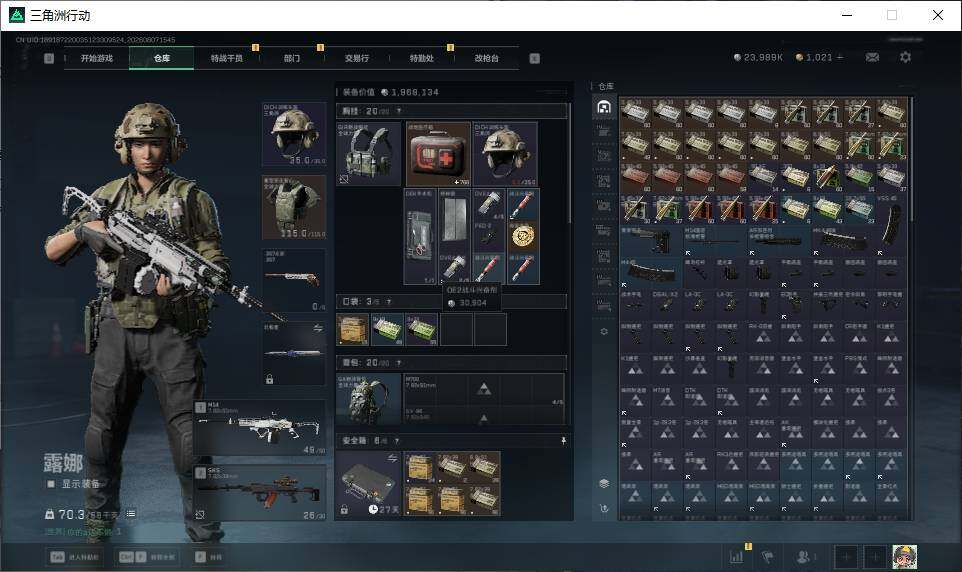Image resolution: width=962 pixels, height=572 pixels.
Task: Select the chest rig item
Action: pyautogui.click(x=369, y=154)
